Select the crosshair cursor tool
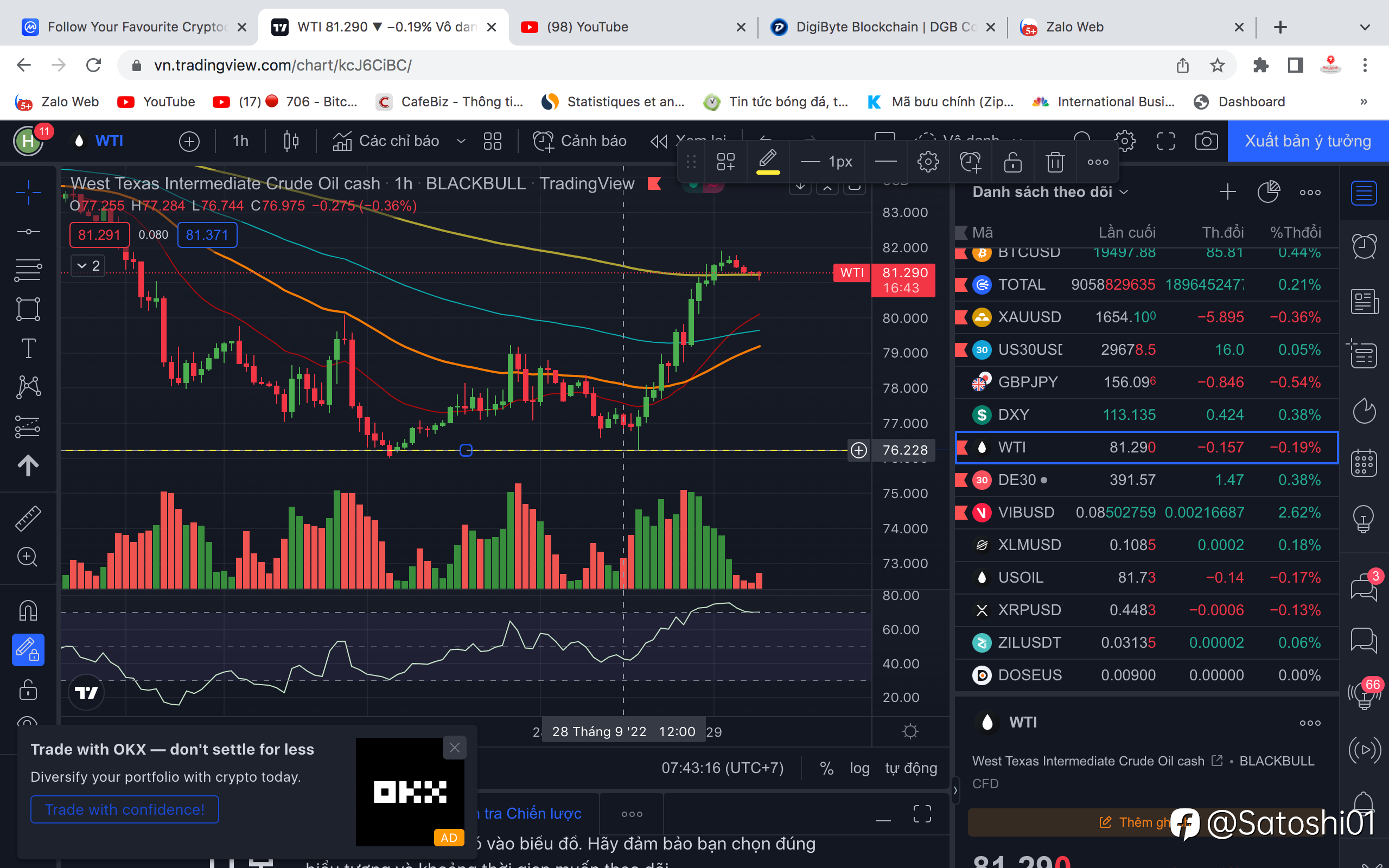 28,192
